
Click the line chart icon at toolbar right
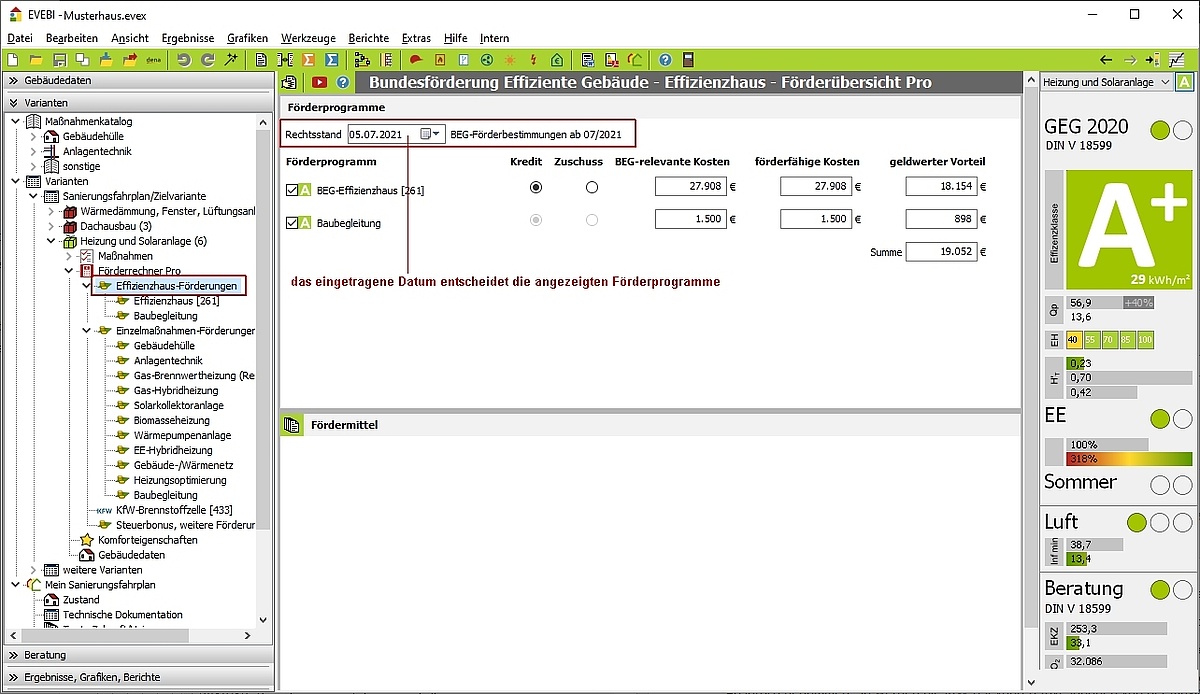[x=1177, y=60]
